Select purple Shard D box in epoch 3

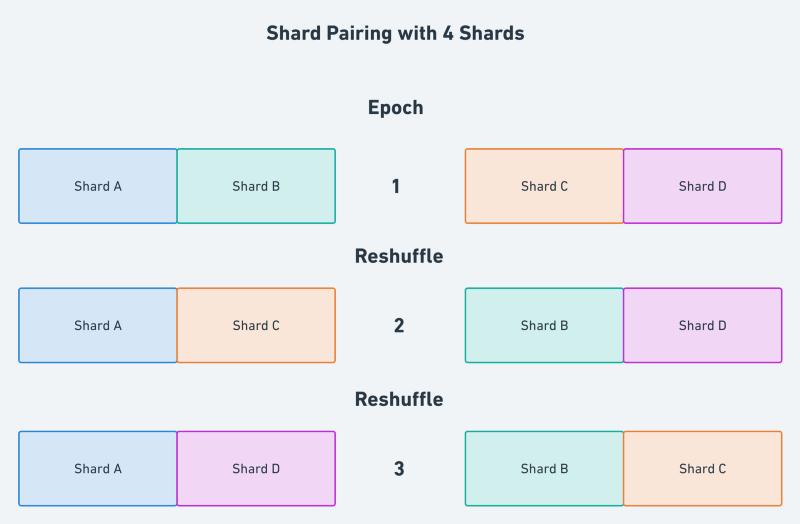[x=256, y=468]
